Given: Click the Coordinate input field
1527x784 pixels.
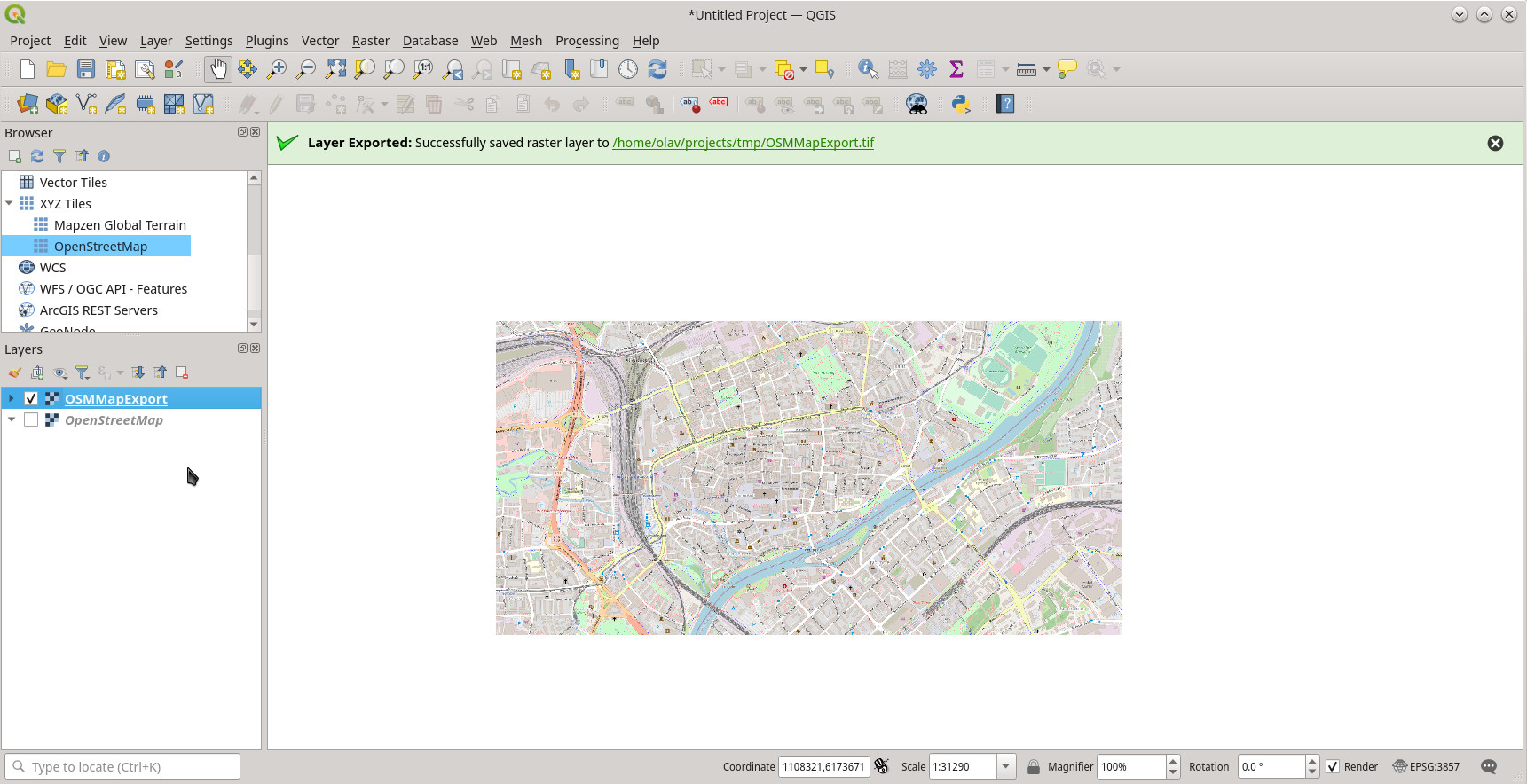Looking at the screenshot, I should [824, 766].
